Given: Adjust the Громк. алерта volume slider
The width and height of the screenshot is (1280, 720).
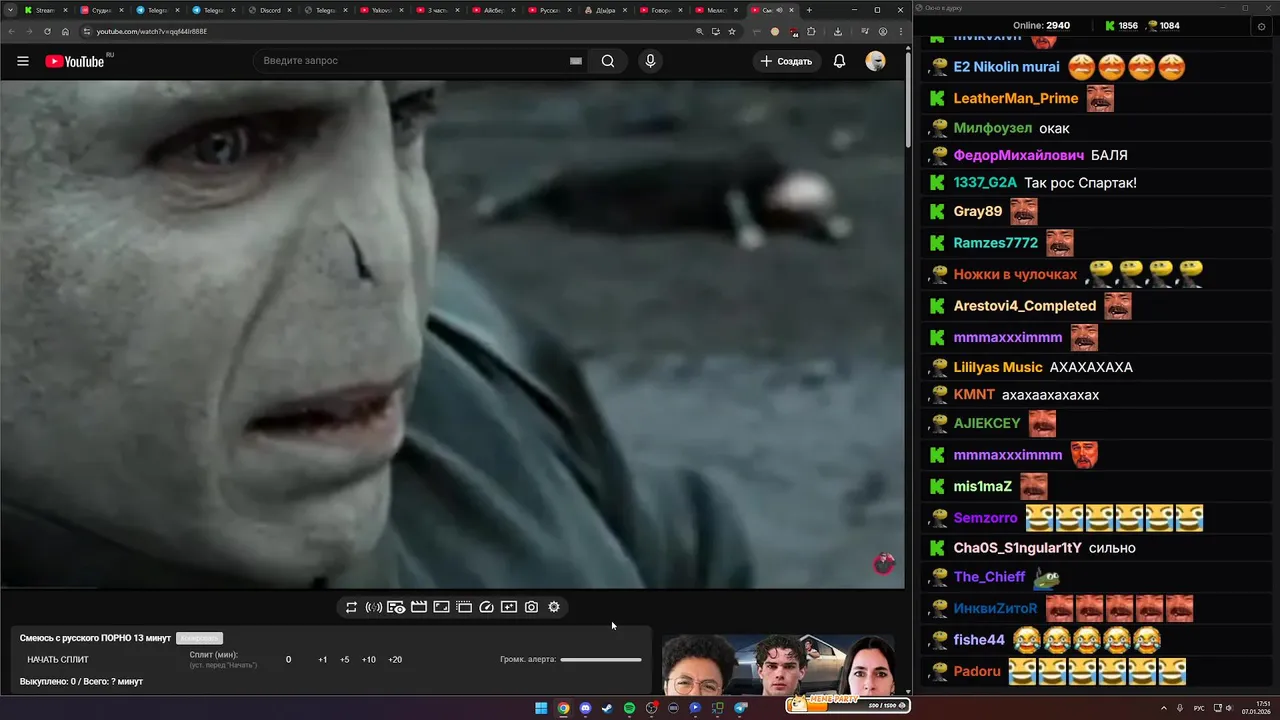Looking at the screenshot, I should [601, 660].
